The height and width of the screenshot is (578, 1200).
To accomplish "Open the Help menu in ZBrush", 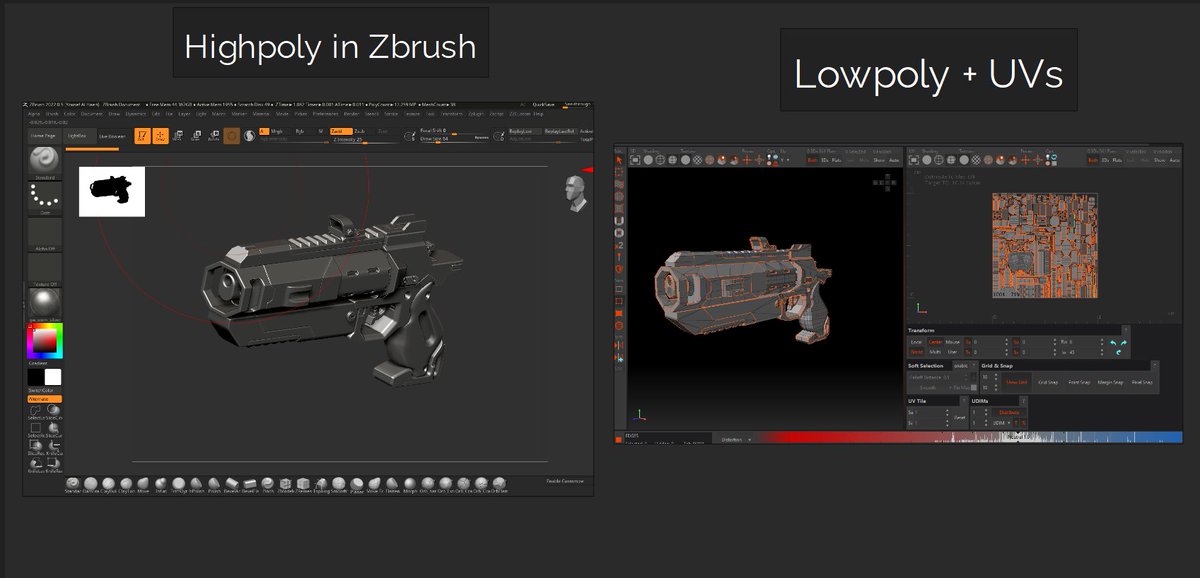I will point(538,114).
